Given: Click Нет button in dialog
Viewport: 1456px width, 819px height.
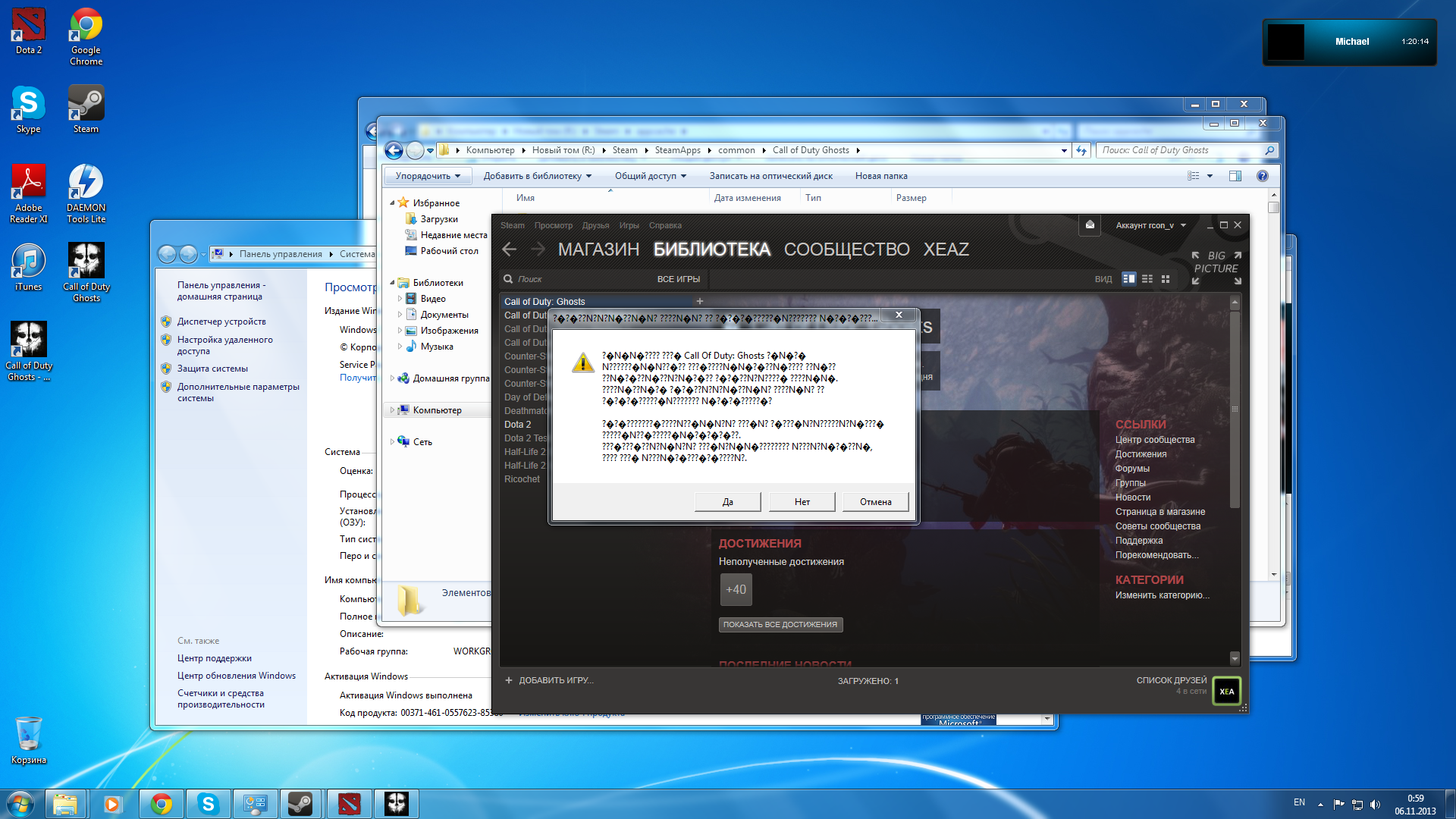Looking at the screenshot, I should [802, 502].
